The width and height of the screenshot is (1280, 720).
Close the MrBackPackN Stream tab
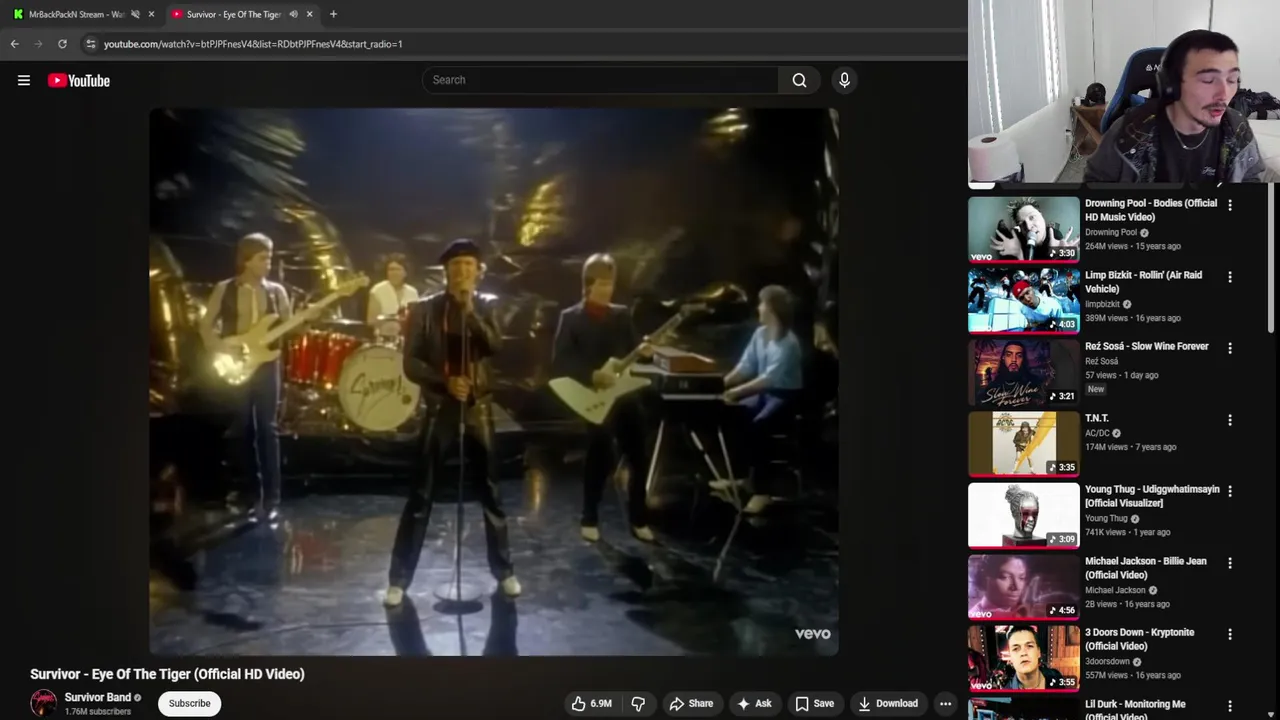click(x=151, y=14)
